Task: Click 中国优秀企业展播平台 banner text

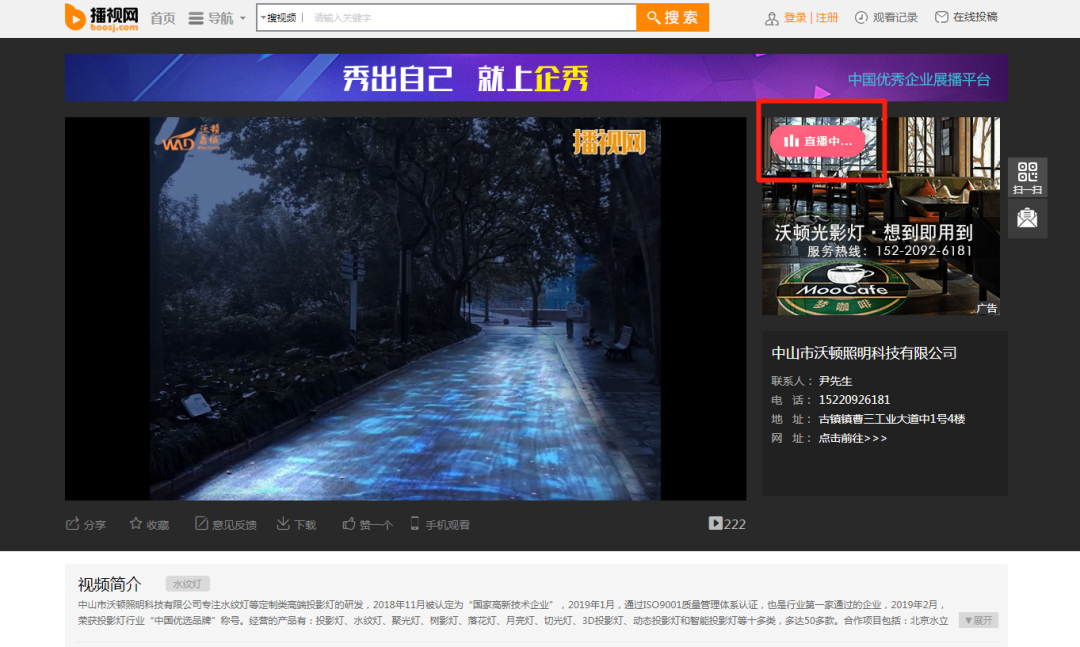Action: pos(919,80)
